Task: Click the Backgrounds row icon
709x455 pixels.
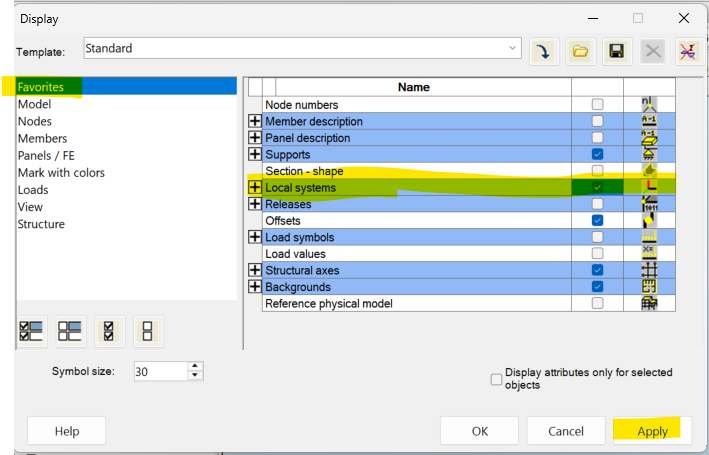Action: coord(649,287)
